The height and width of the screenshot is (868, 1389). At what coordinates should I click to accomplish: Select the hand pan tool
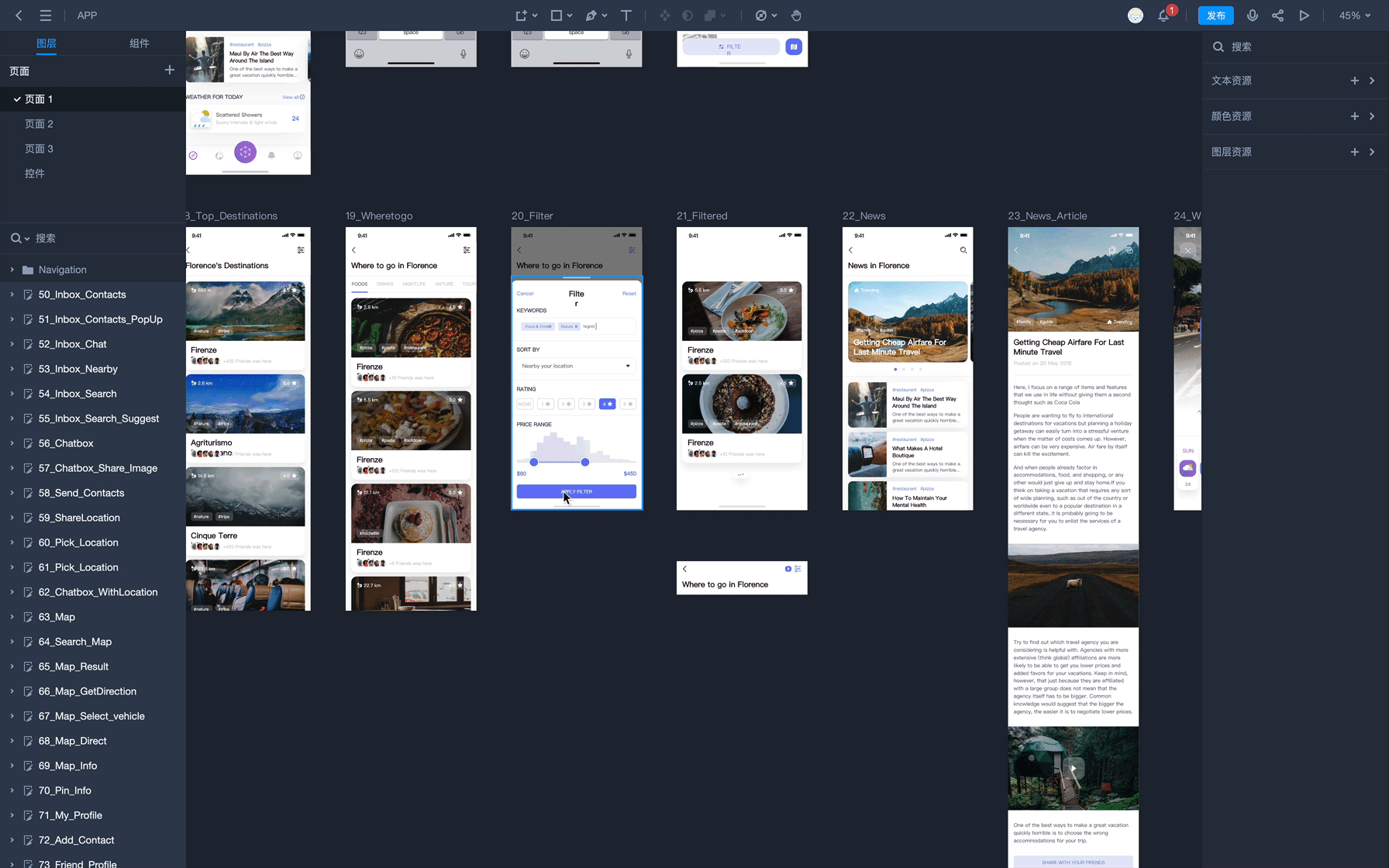pyautogui.click(x=796, y=15)
